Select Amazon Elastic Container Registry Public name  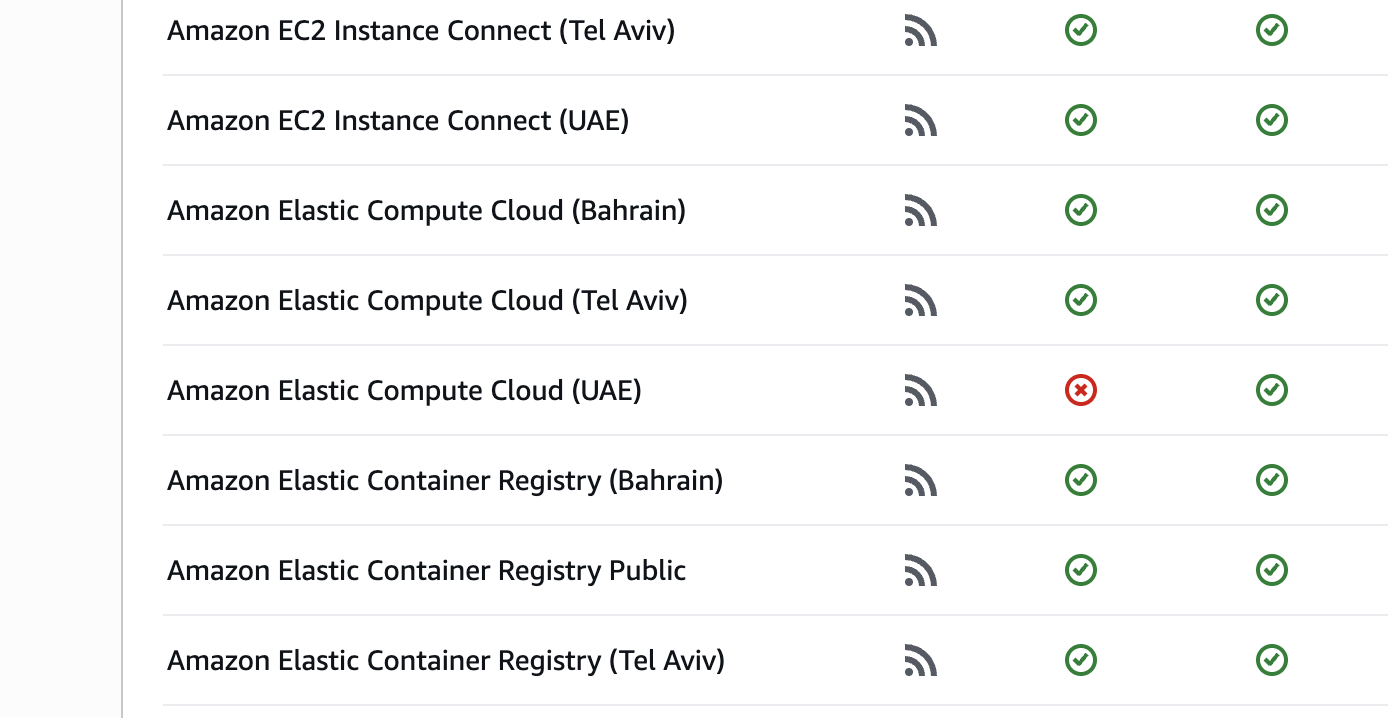click(427, 571)
